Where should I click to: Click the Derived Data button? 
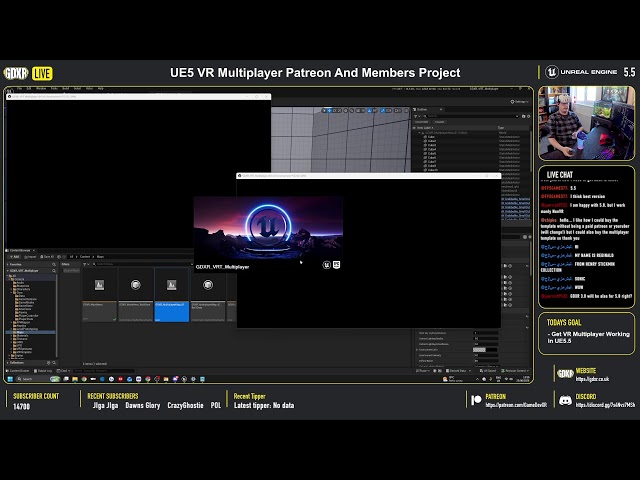click(458, 371)
